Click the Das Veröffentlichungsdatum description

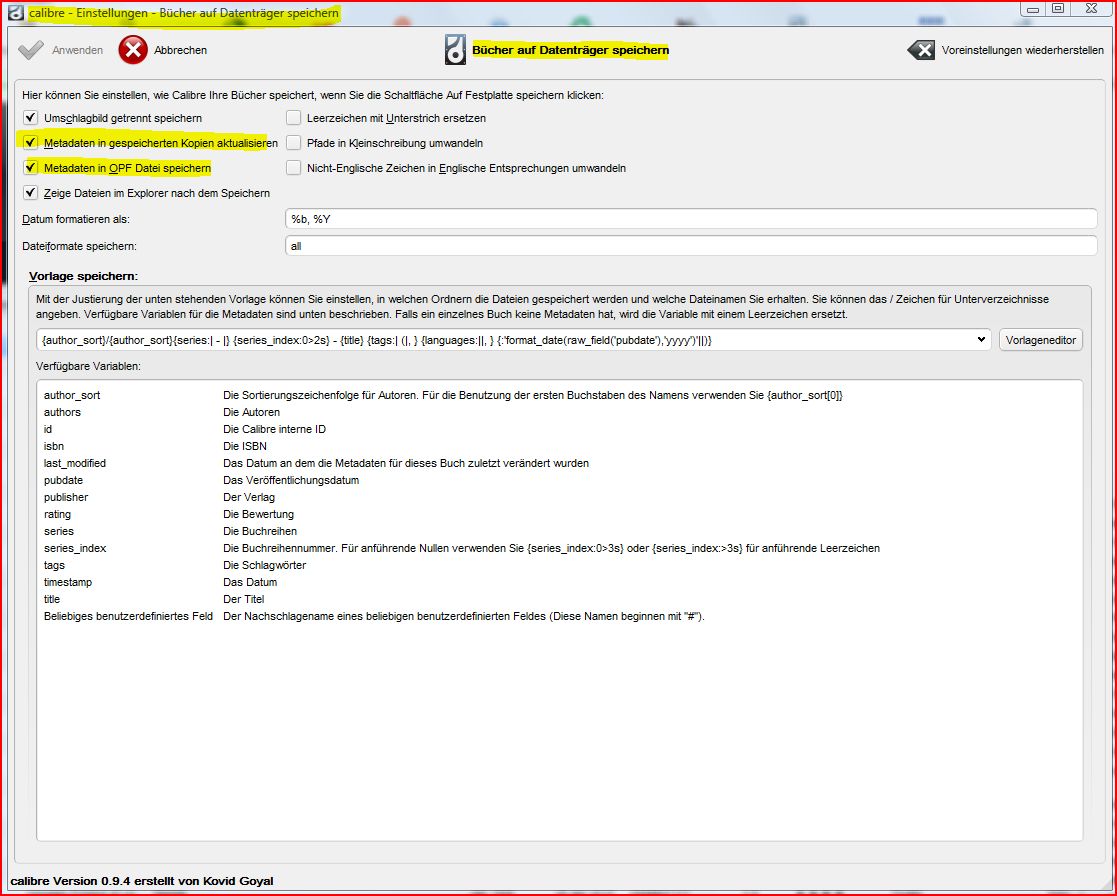(291, 480)
